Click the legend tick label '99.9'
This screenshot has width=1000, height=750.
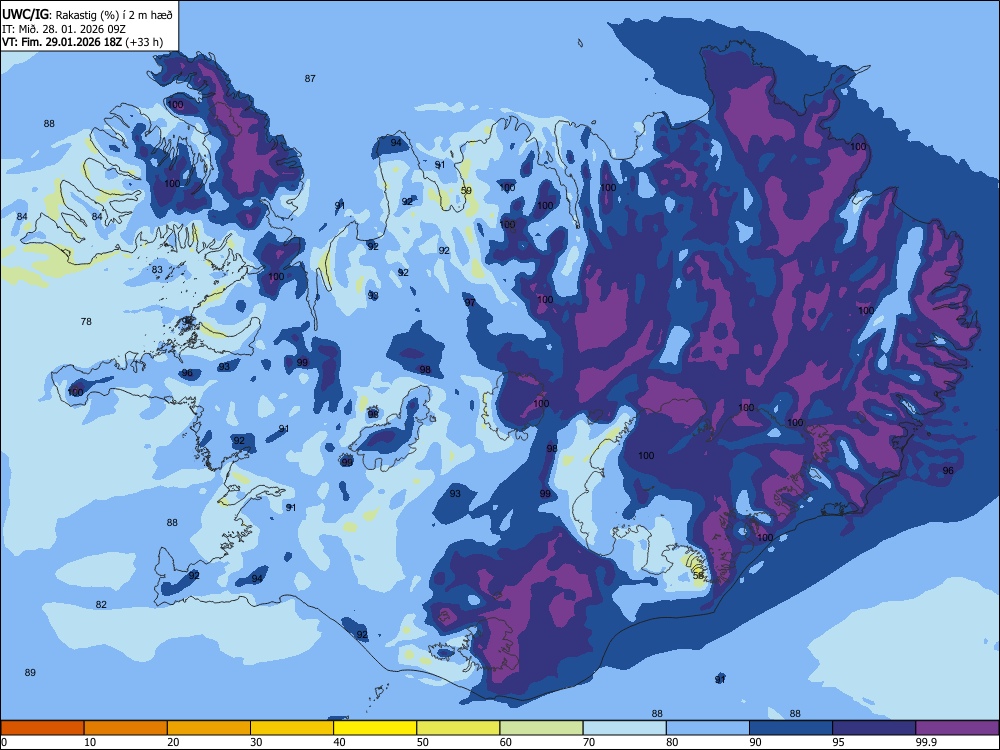[925, 742]
